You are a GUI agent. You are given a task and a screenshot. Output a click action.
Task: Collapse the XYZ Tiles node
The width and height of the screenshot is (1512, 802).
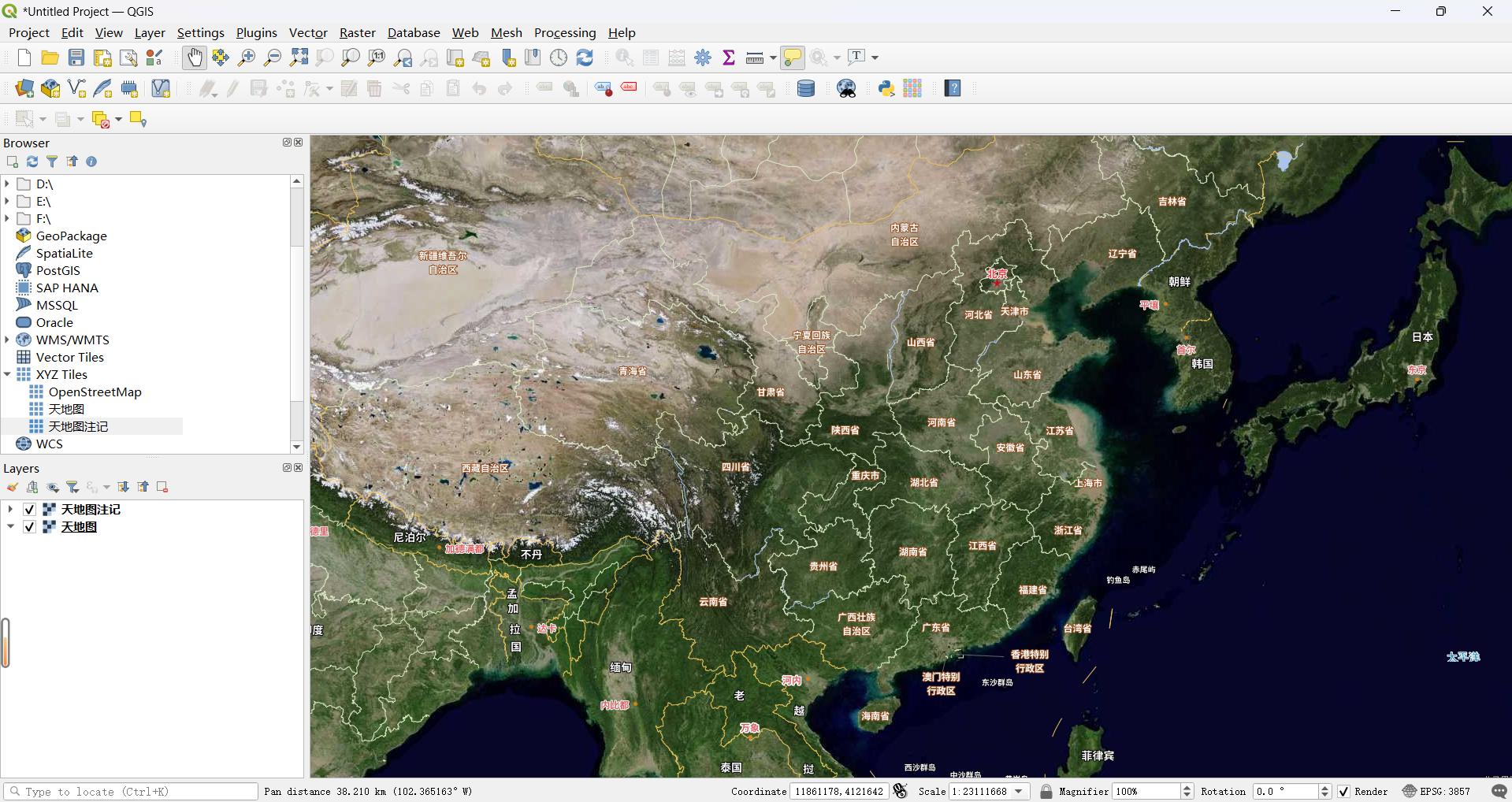point(7,374)
